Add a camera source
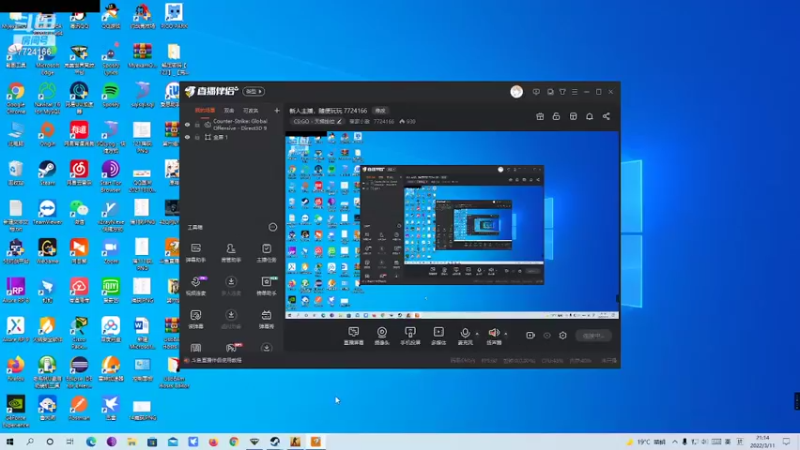Viewport: 800px width, 450px height. click(382, 336)
